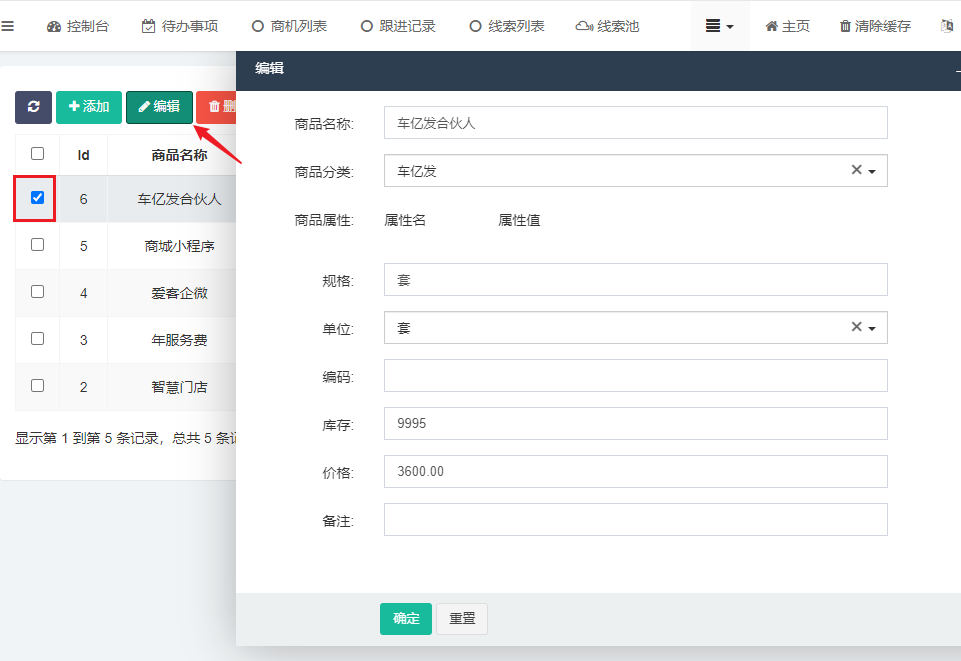Open the 商品分类 dropdown

pyautogui.click(x=870, y=170)
